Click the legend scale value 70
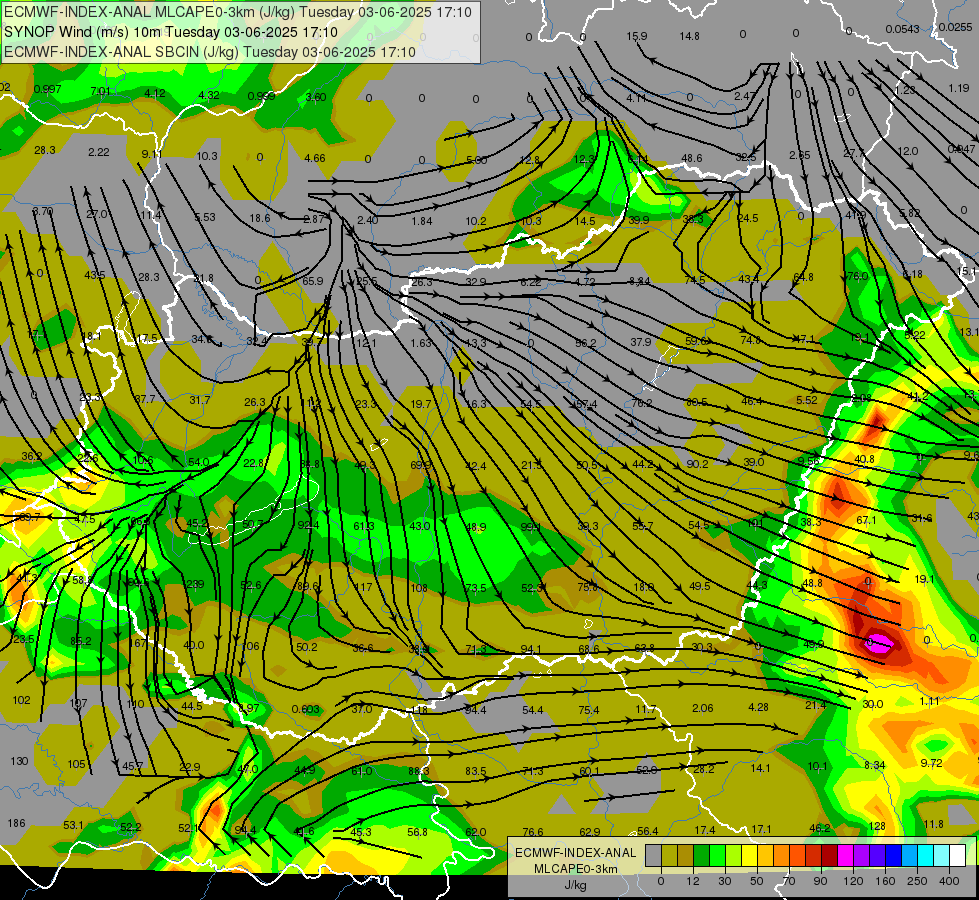The width and height of the screenshot is (979, 900). (789, 881)
